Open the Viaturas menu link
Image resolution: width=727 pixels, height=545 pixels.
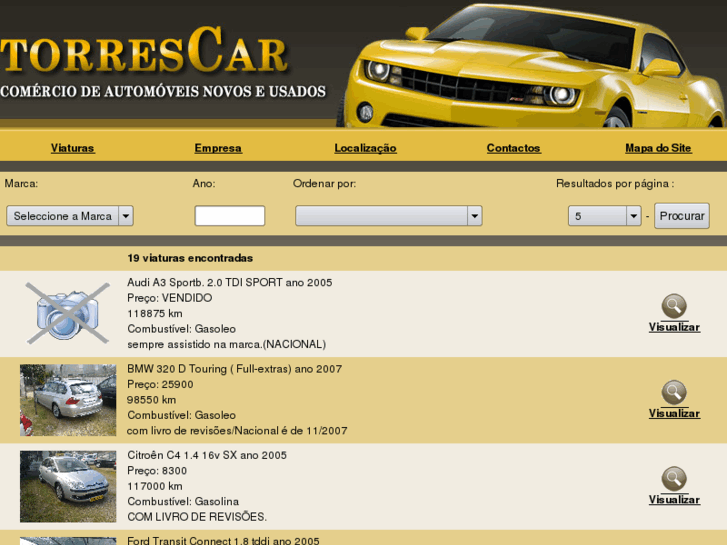coord(72,148)
